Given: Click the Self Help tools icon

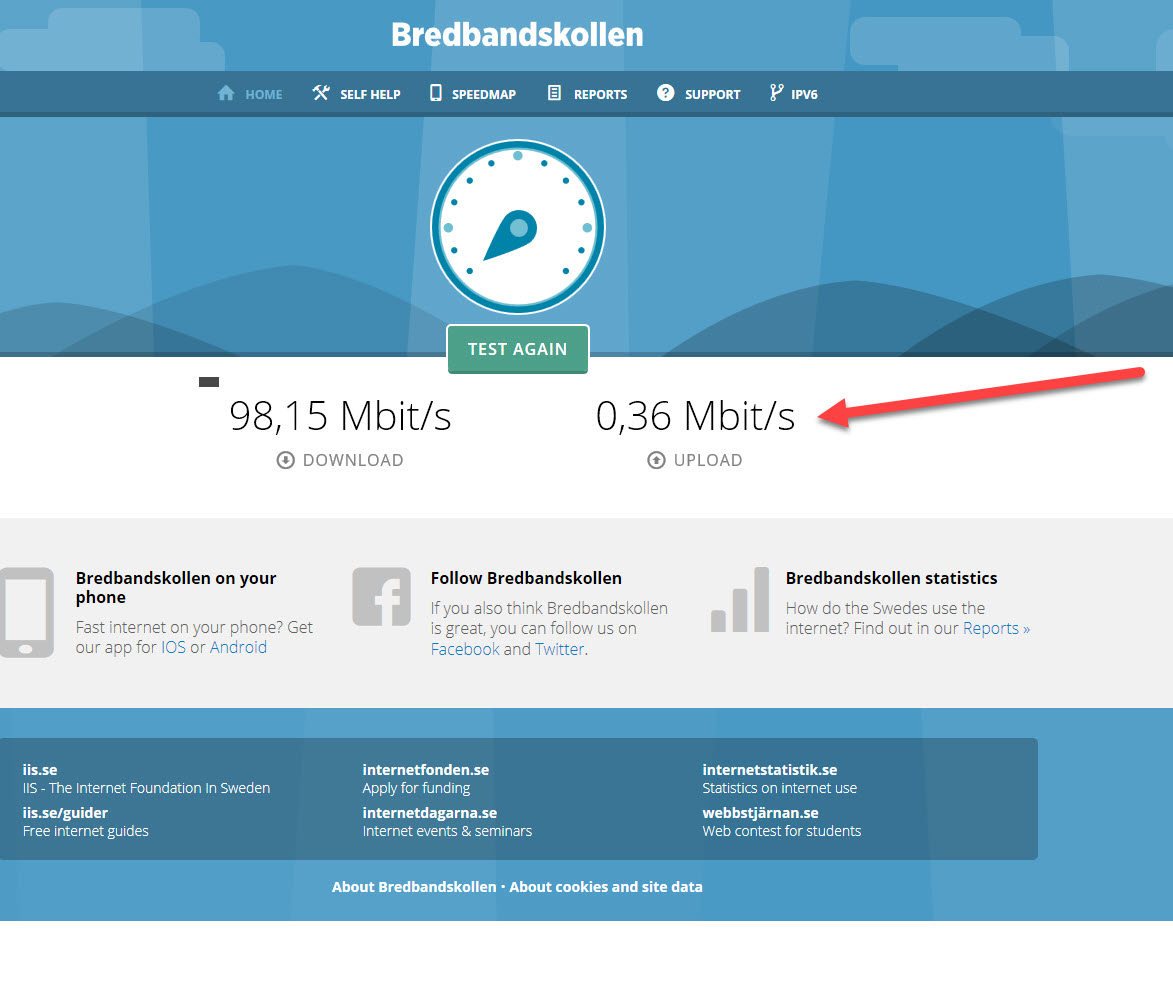Looking at the screenshot, I should (321, 93).
